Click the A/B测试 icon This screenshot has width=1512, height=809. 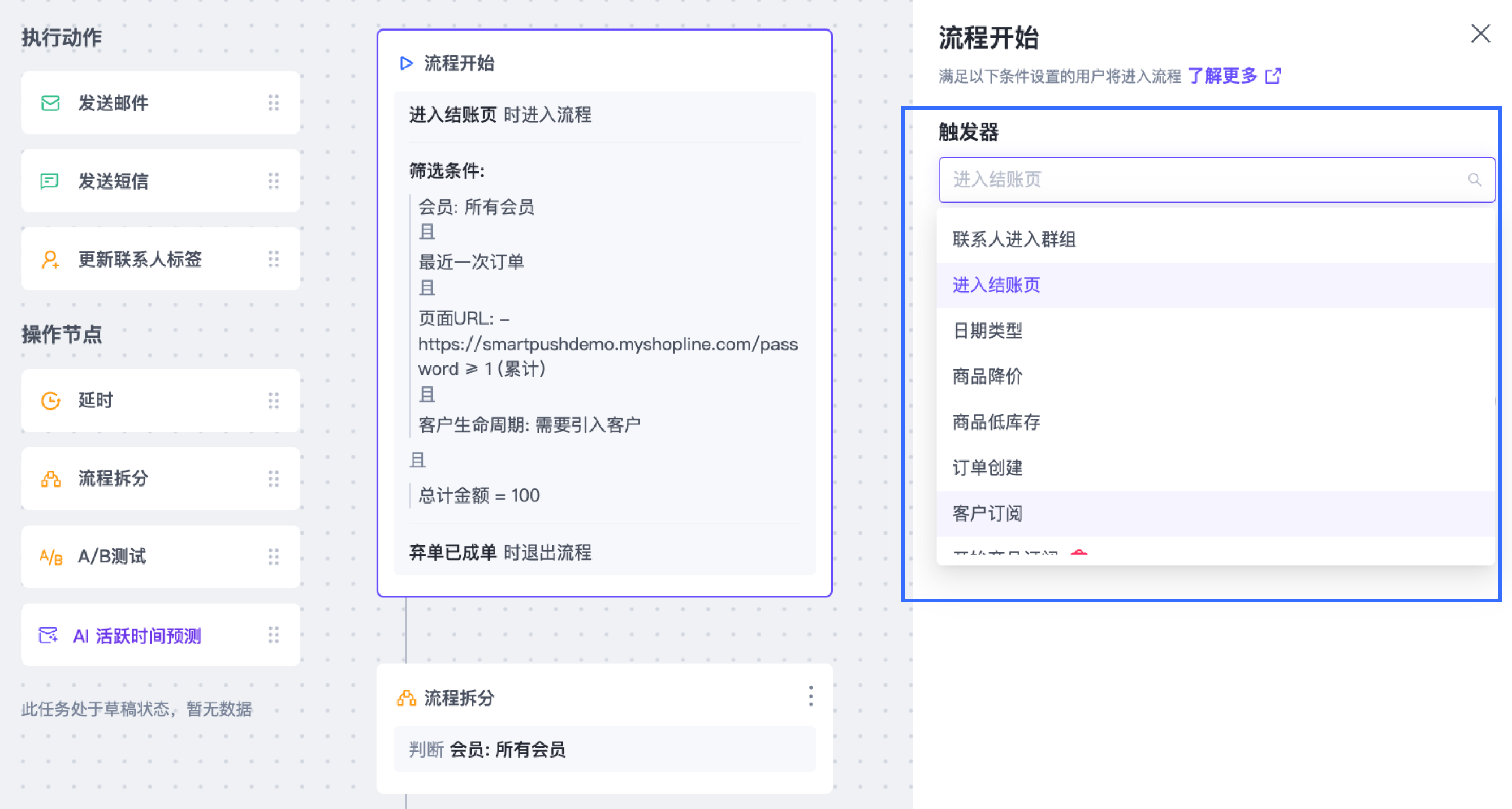50,557
